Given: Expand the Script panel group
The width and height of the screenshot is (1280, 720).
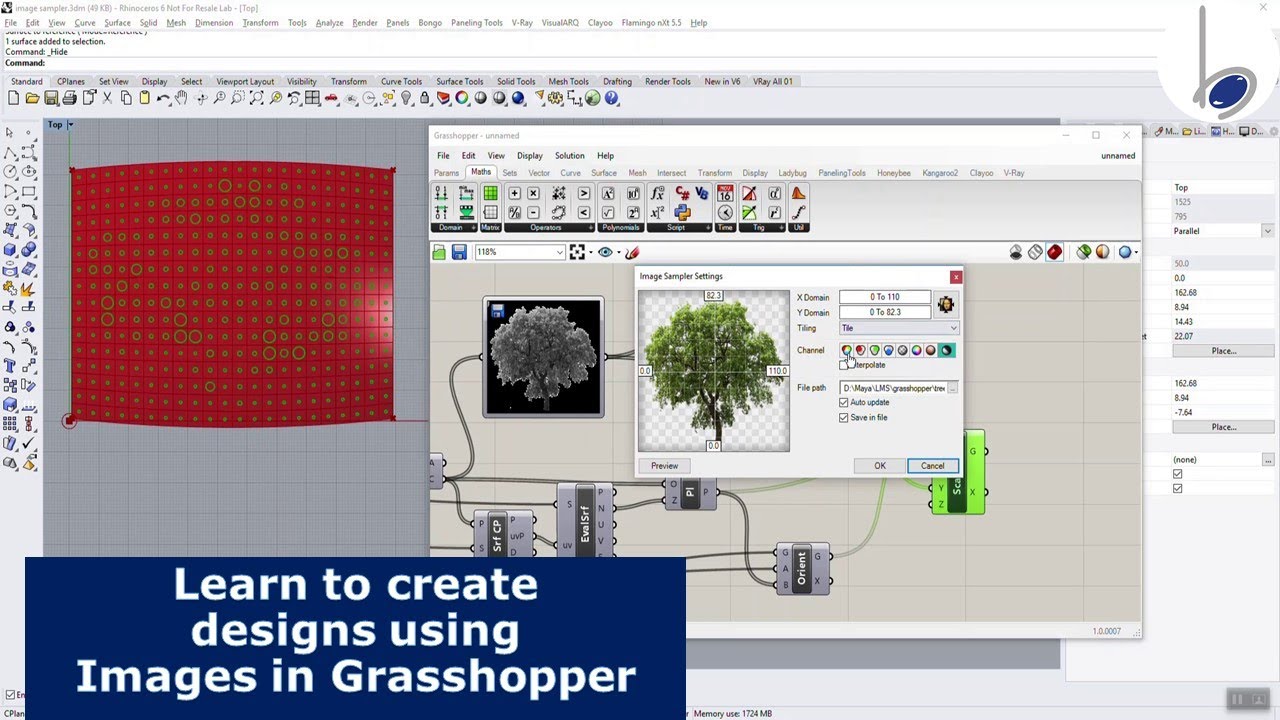Looking at the screenshot, I should point(708,227).
